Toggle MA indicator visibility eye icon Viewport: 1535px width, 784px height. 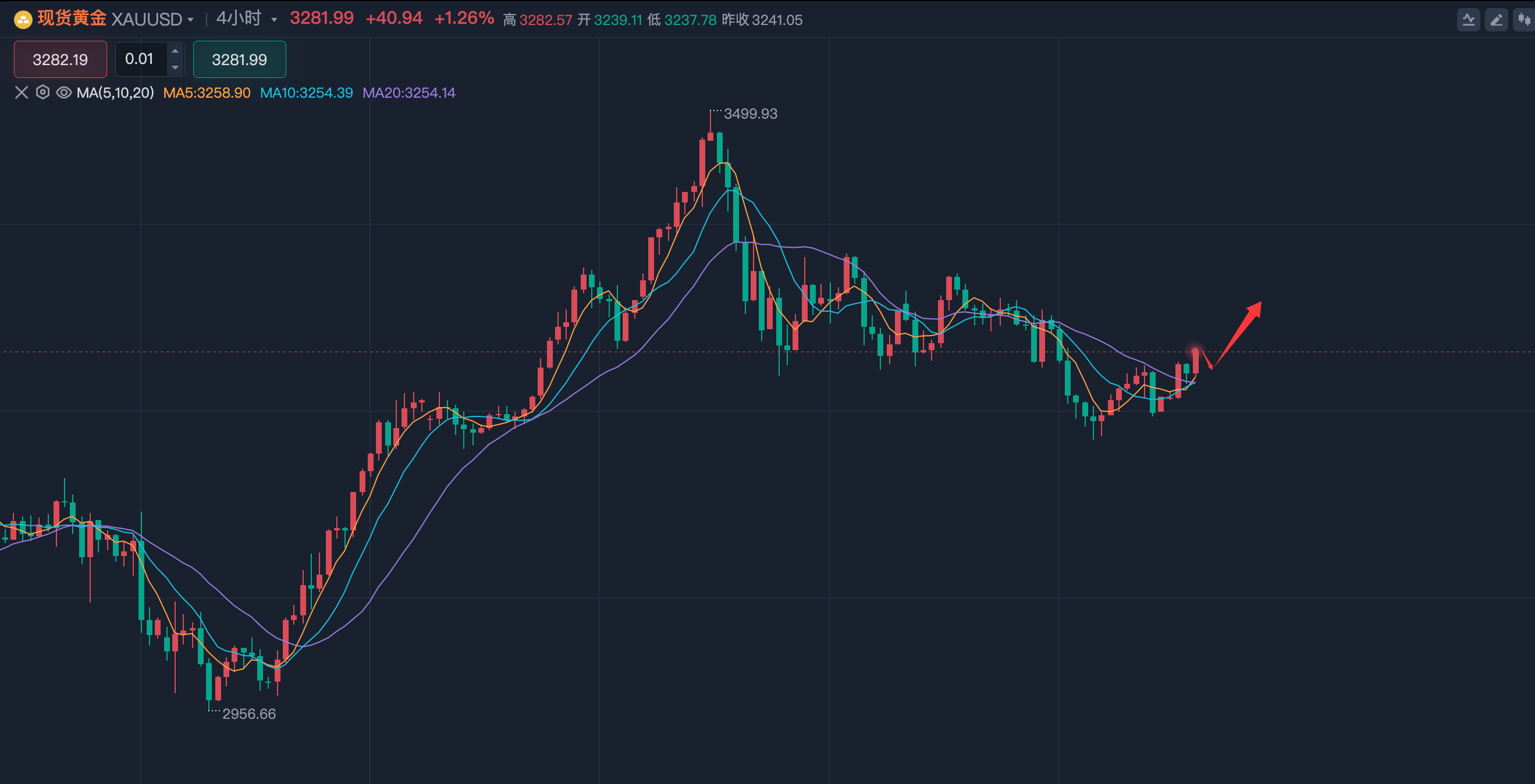pos(64,92)
